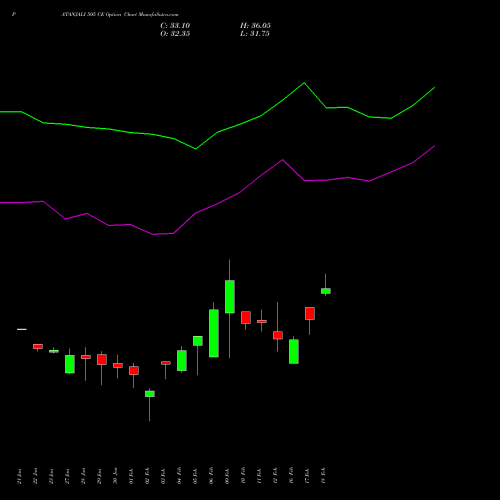Image resolution: width=500 pixels, height=500 pixels.
Task: Click the open value O: 32.35
Action: pos(175,34)
